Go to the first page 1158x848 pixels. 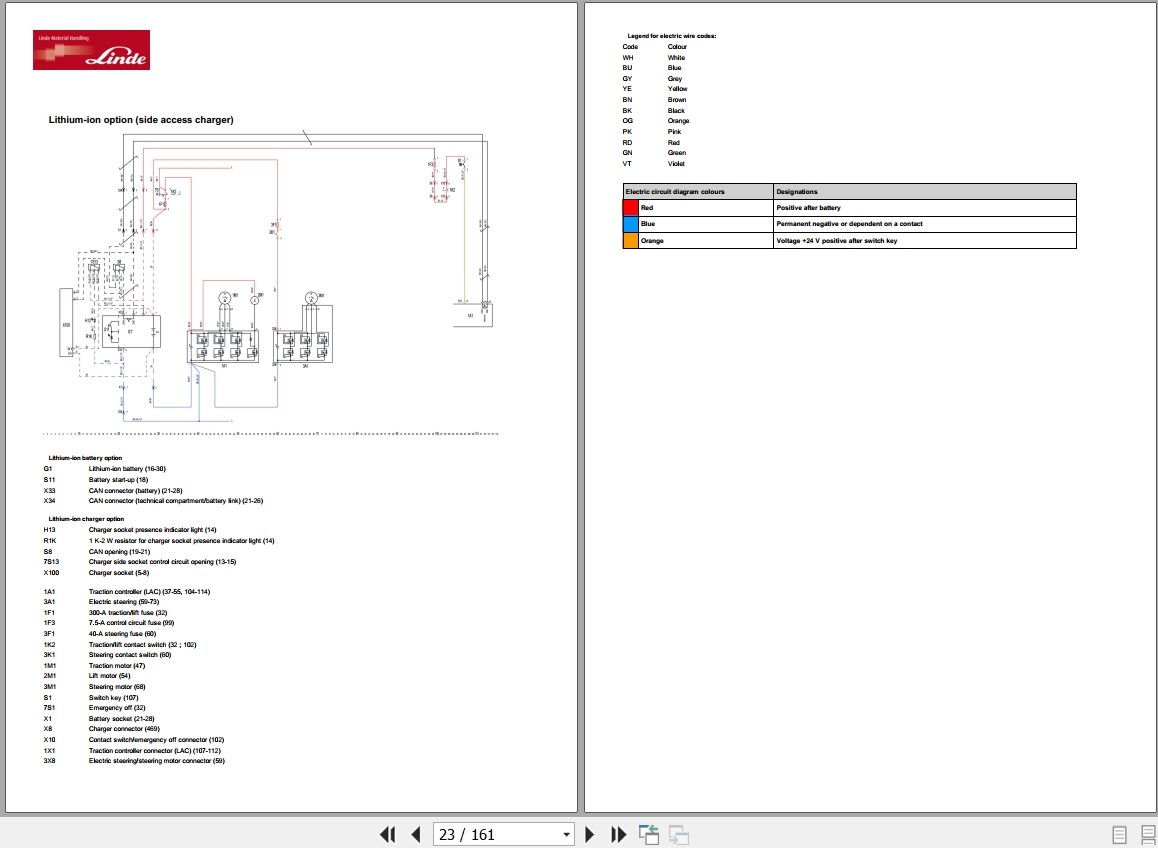tap(387, 835)
